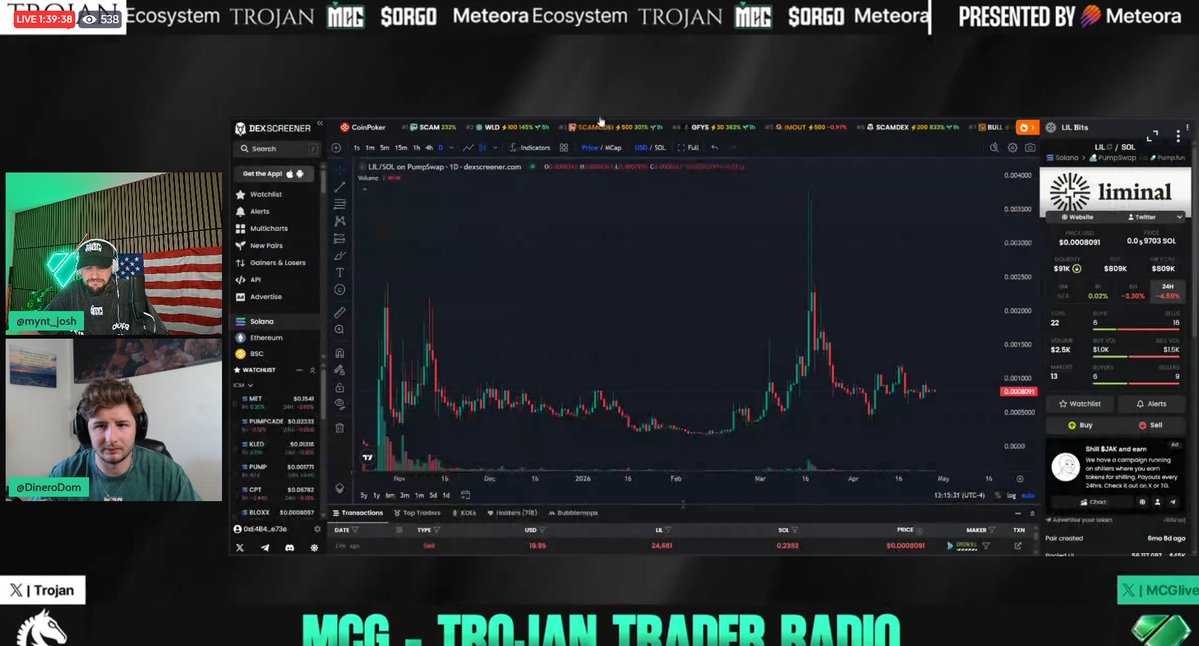This screenshot has width=1199, height=646.
Task: Open Watchlist in the sidebar
Action: (259, 194)
